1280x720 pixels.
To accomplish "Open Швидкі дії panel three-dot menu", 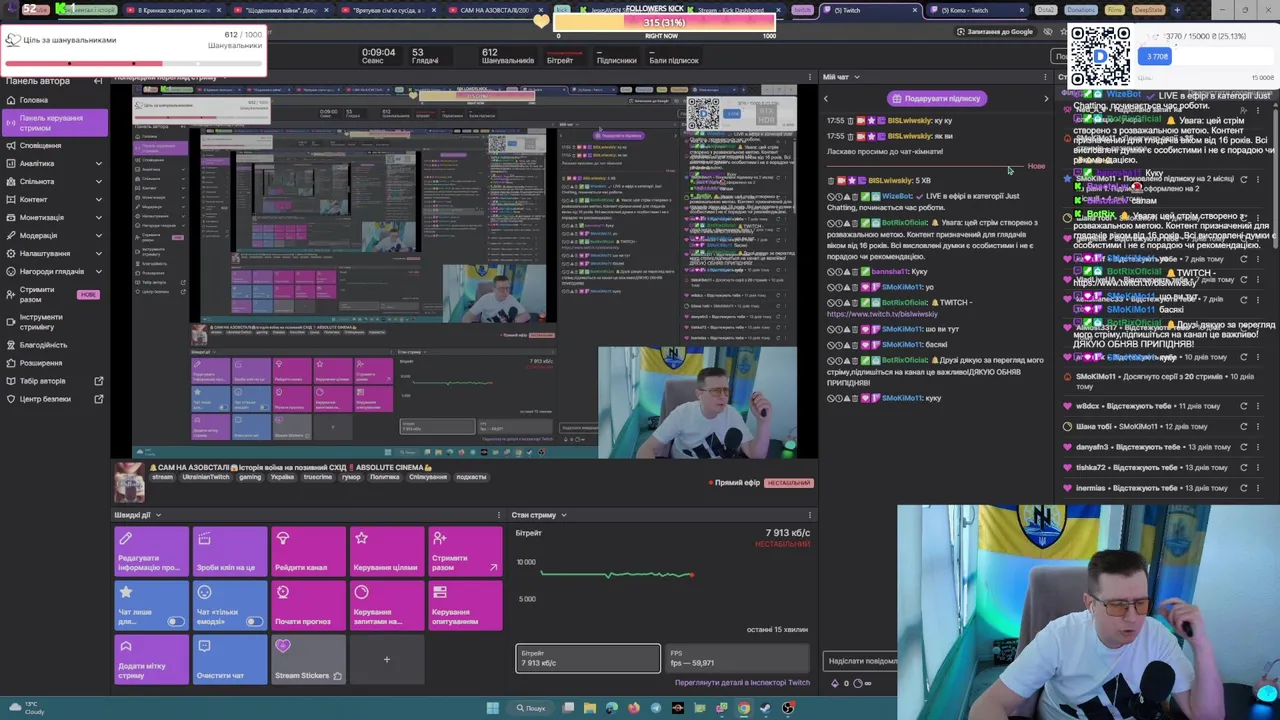I will (x=499, y=515).
